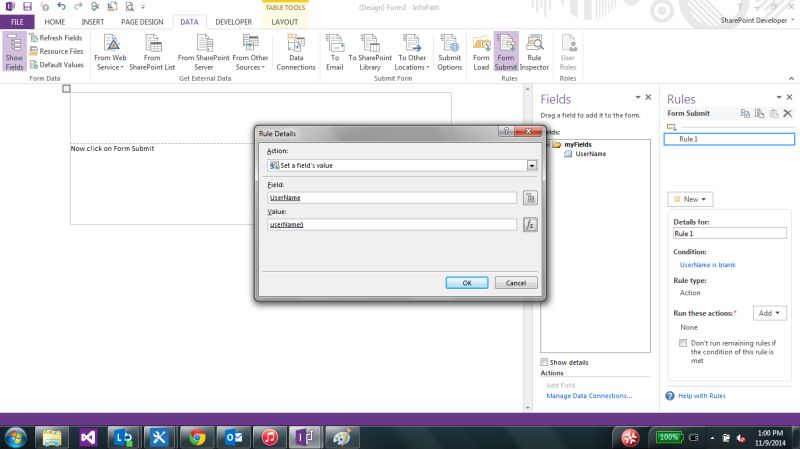Image resolution: width=800 pixels, height=449 pixels.
Task: Click Manage Data Connections link
Action: [589, 396]
